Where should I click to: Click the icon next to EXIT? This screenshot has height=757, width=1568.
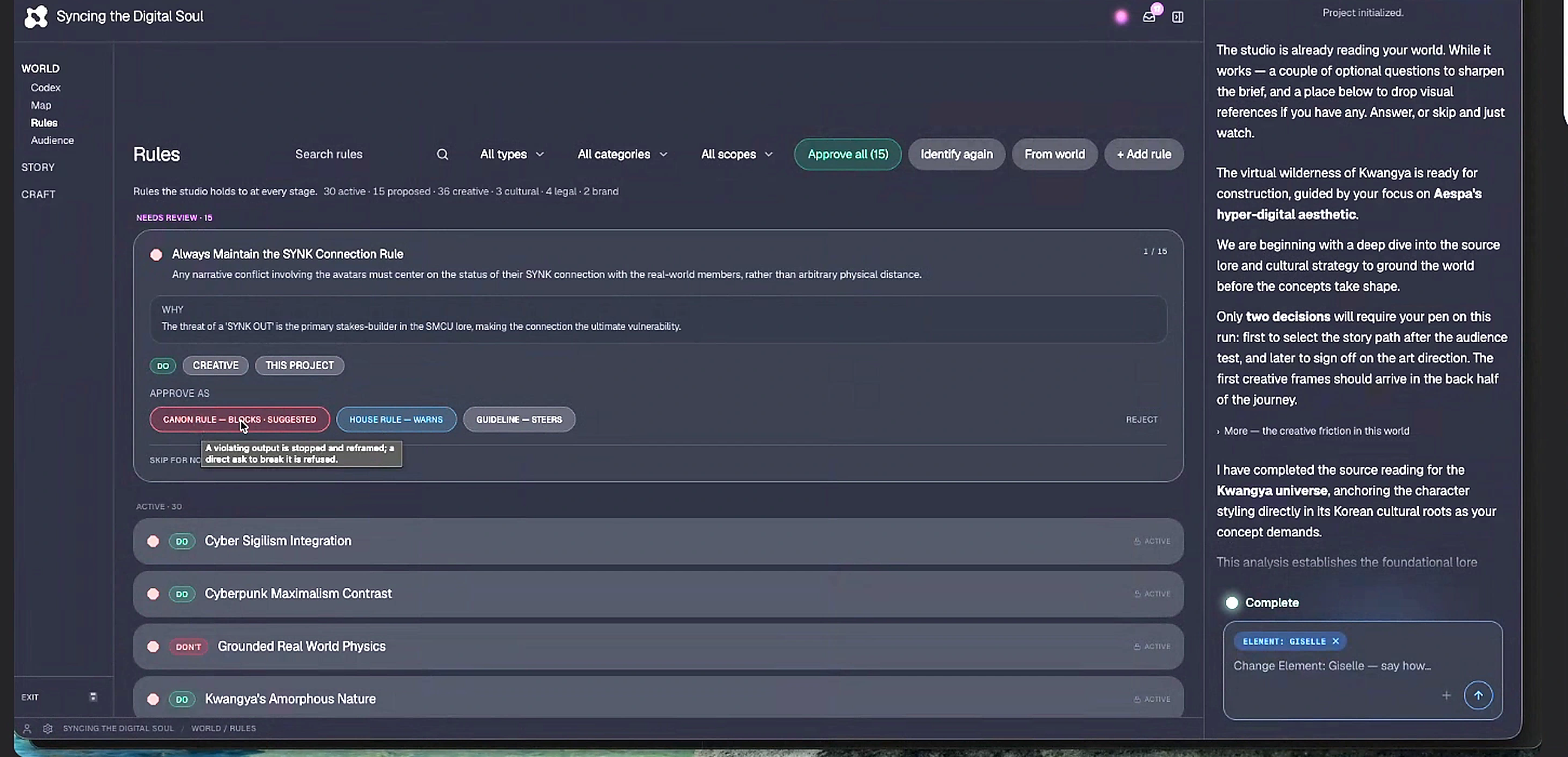click(93, 698)
